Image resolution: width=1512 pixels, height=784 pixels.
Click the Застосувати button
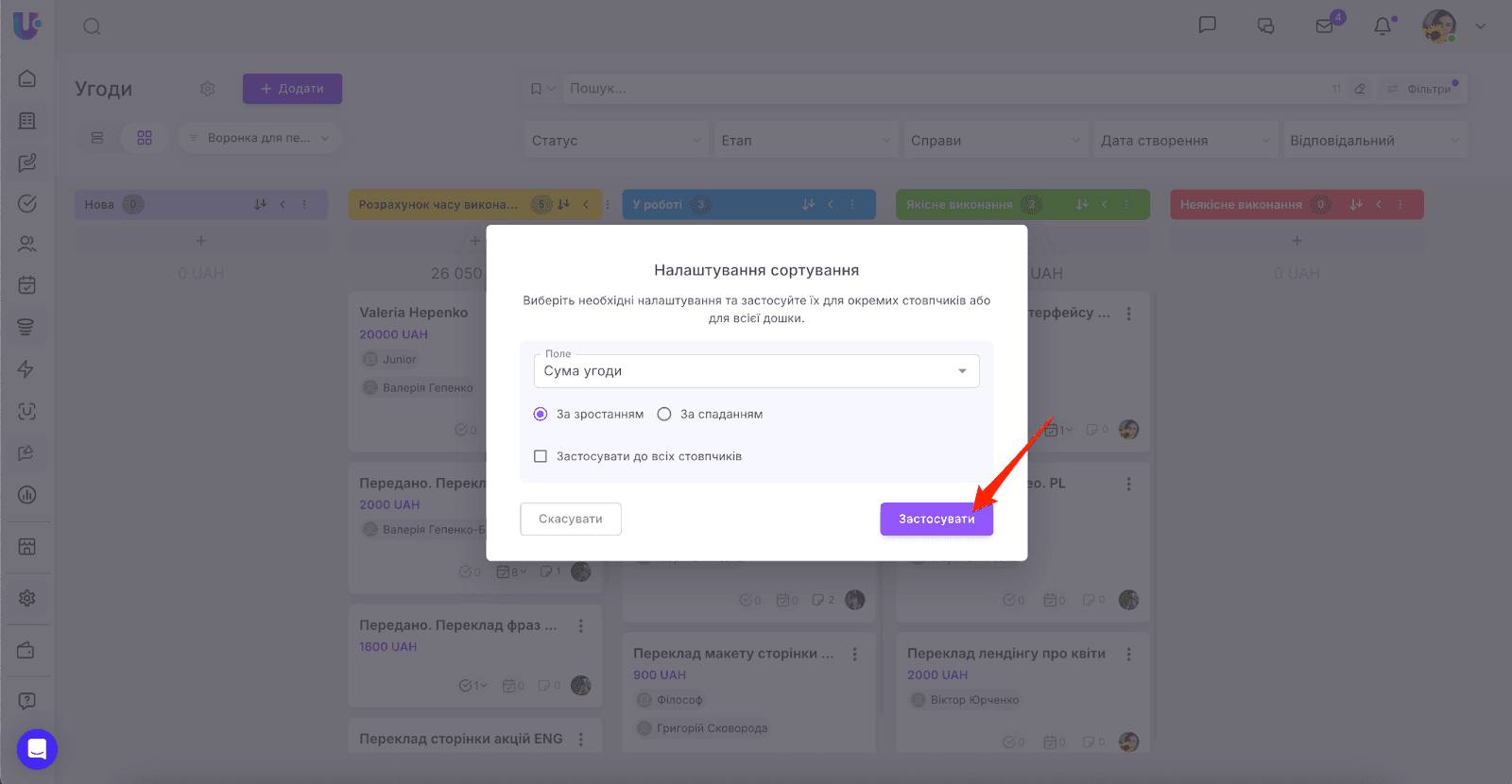pos(936,519)
